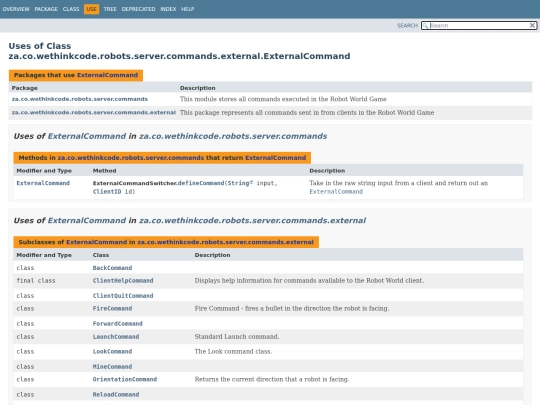Open server.commands.external package link in the section heading
The image size is (540, 405).
coord(252,220)
